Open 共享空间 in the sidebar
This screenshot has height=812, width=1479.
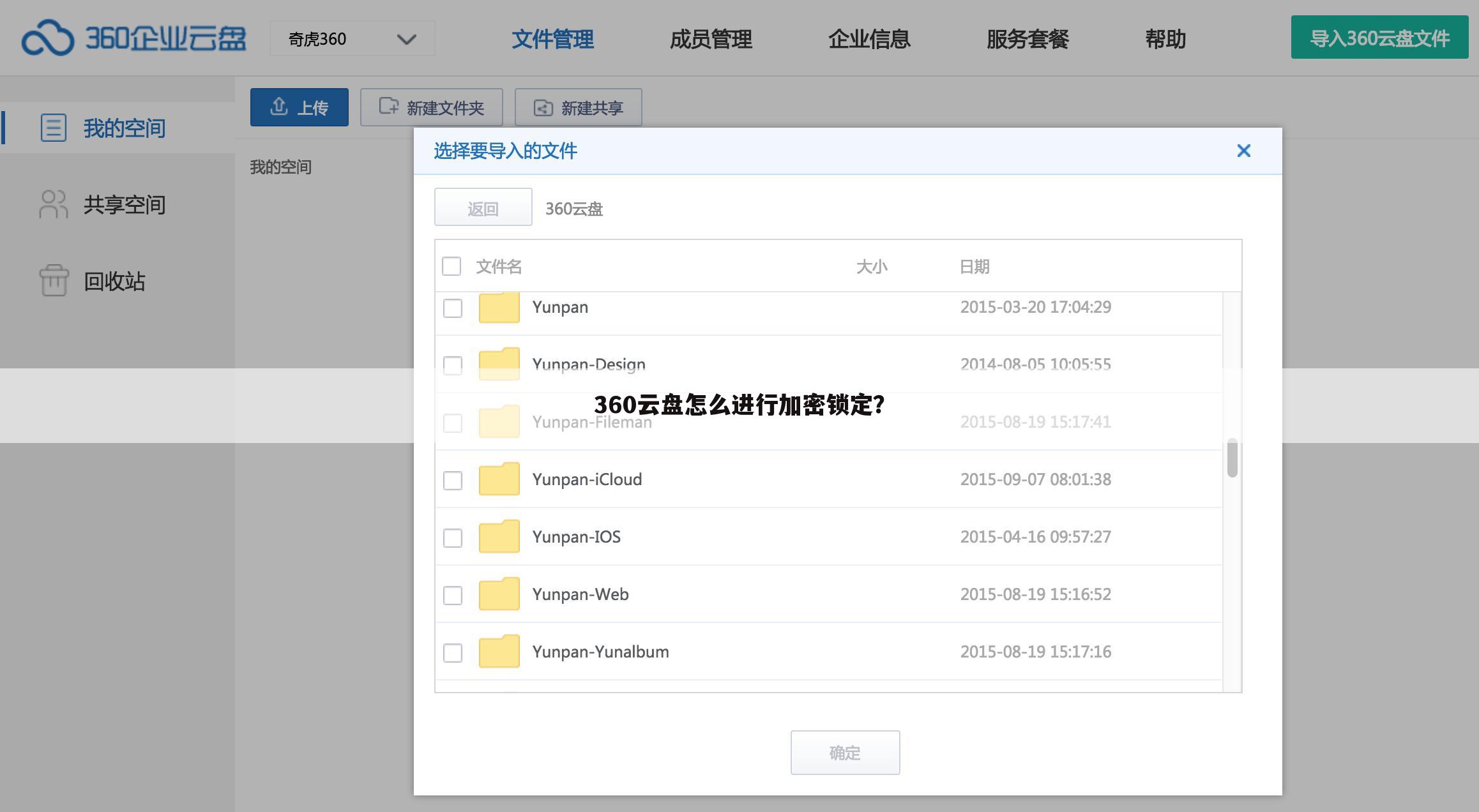[118, 204]
